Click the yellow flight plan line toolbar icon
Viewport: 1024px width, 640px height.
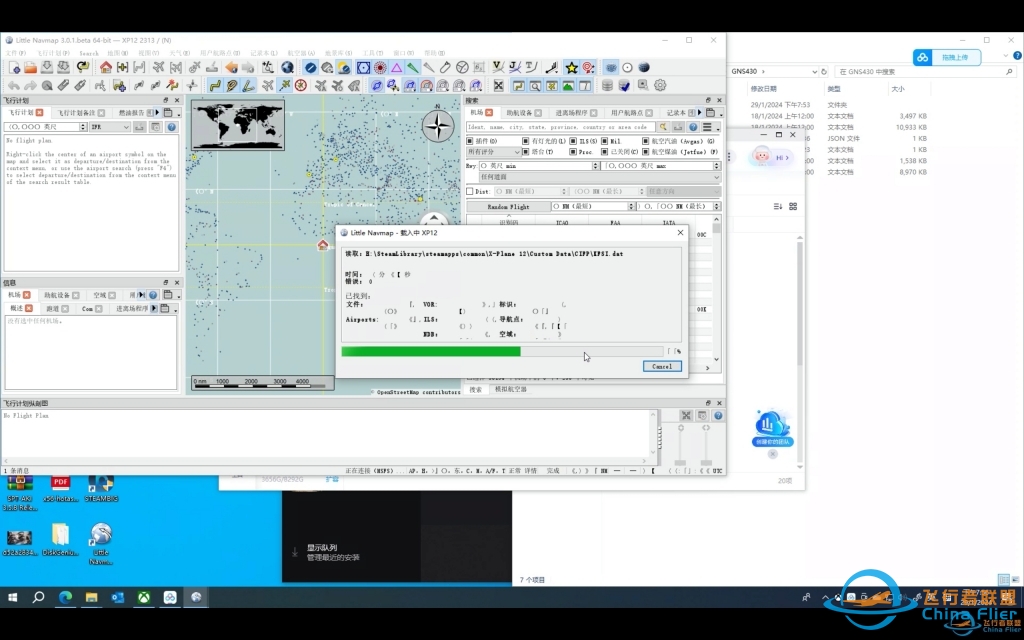pyautogui.click(x=215, y=85)
